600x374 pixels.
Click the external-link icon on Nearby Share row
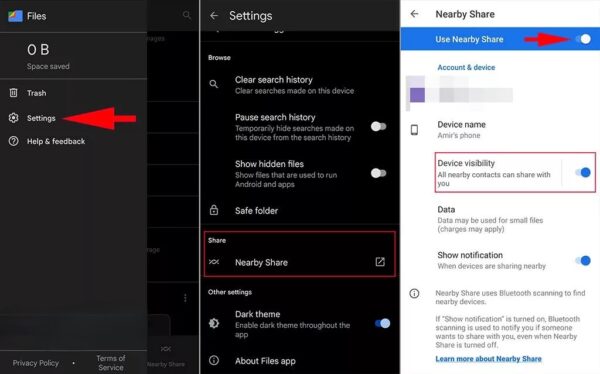coord(380,262)
